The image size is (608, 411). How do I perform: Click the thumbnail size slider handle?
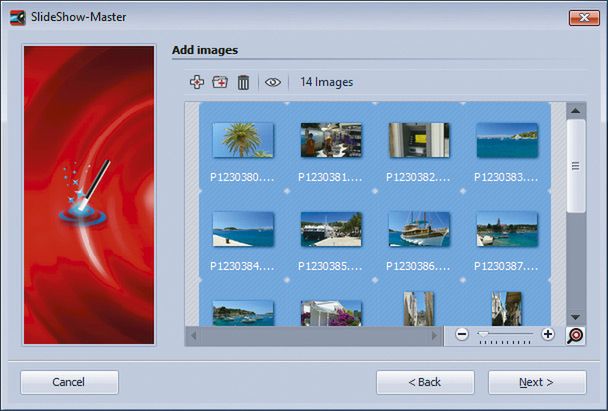483,334
